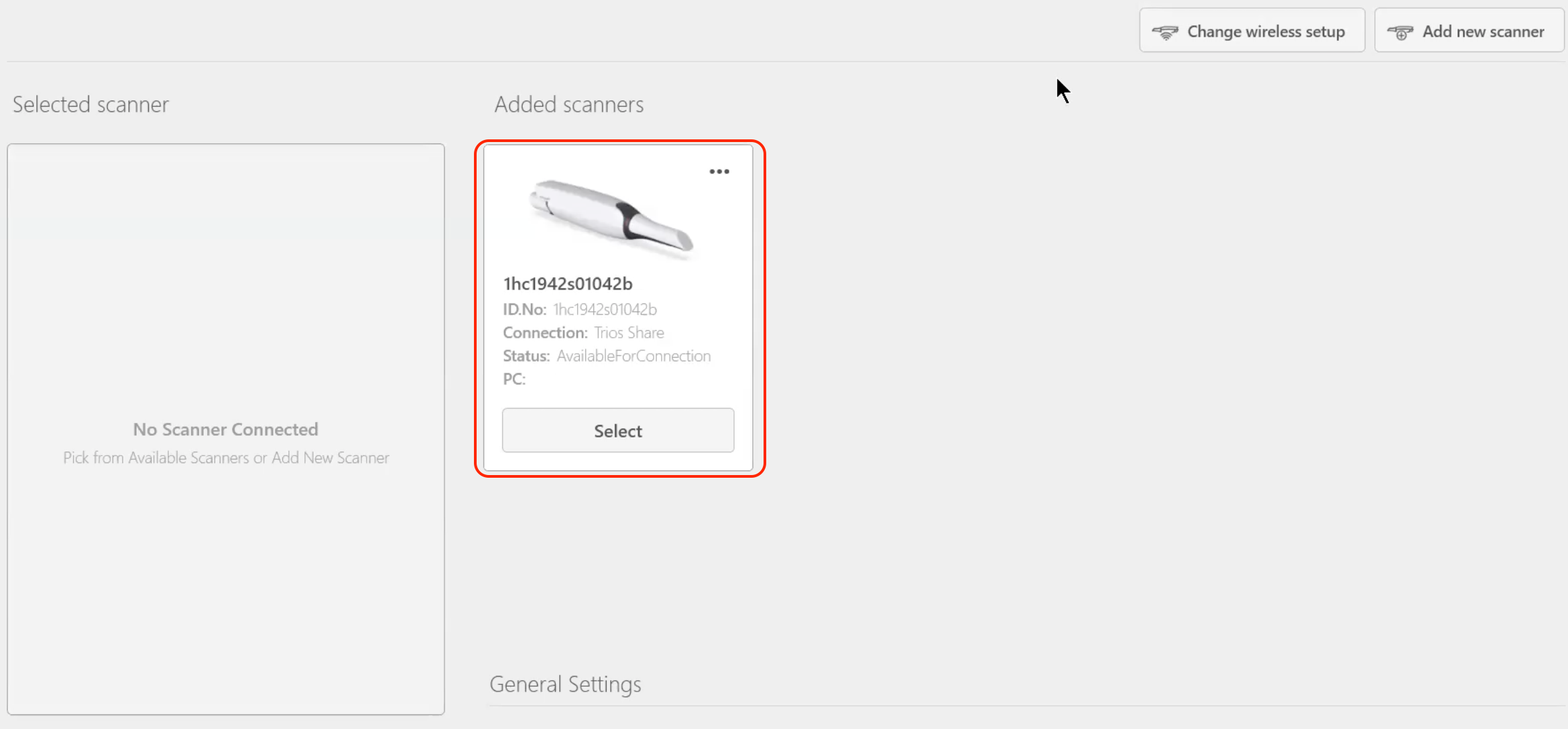Click the No Scanner Connected message
Viewport: 1568px width, 729px height.
[x=225, y=429]
